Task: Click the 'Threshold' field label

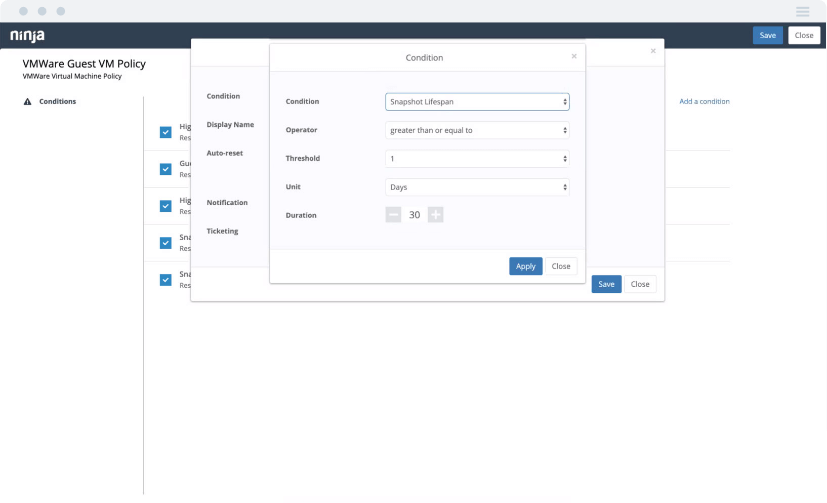Action: point(303,158)
